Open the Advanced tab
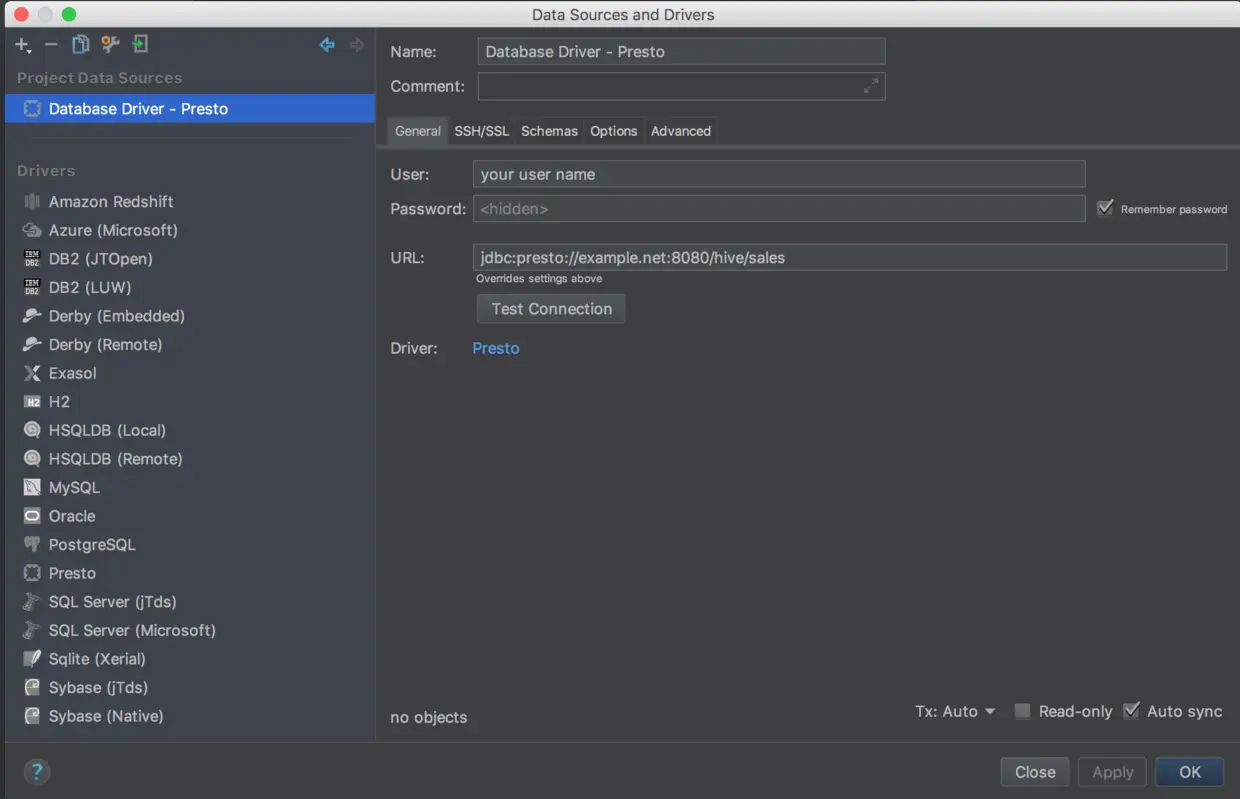Viewport: 1240px width, 799px height. [x=681, y=131]
